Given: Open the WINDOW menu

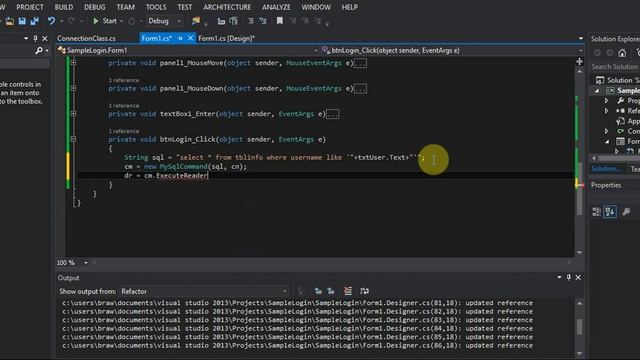Looking at the screenshot, I should pos(316,7).
